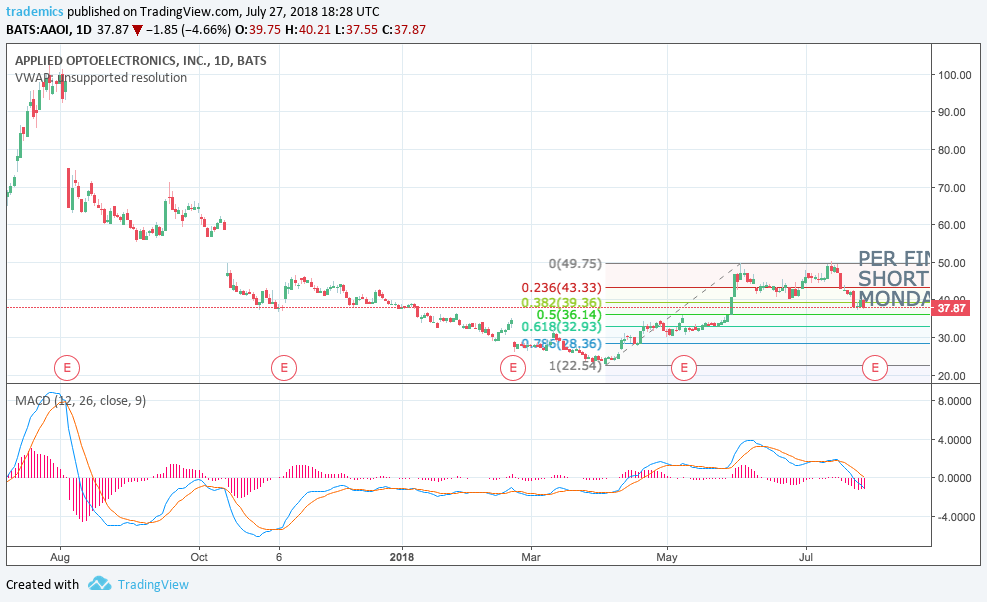This screenshot has height=602, width=987.
Task: Click the TradingView cloud logo icon
Action: click(99, 584)
